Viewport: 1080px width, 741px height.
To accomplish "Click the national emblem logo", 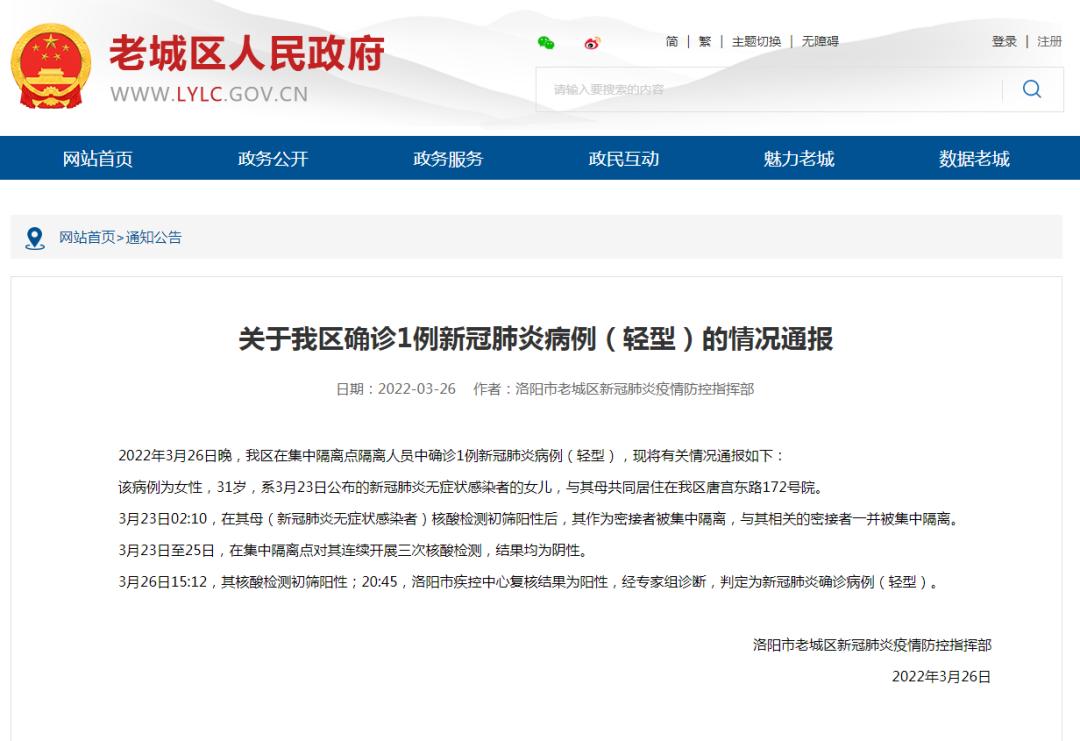I will [51, 66].
